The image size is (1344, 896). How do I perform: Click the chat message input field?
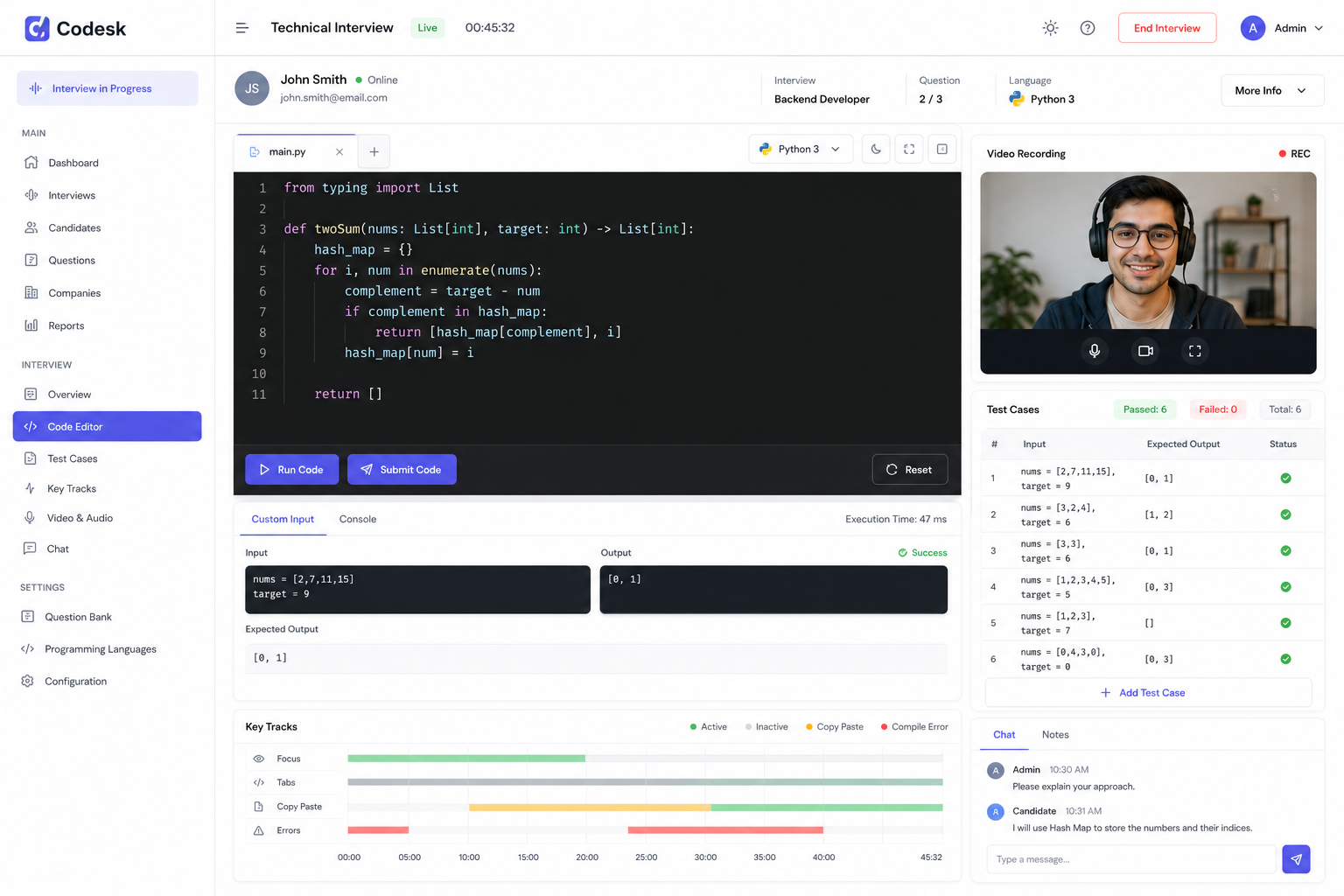pyautogui.click(x=1131, y=859)
